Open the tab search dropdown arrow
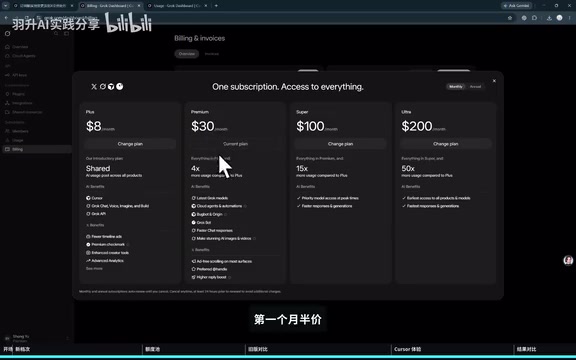Screen dimensions: 576x360 6,6
